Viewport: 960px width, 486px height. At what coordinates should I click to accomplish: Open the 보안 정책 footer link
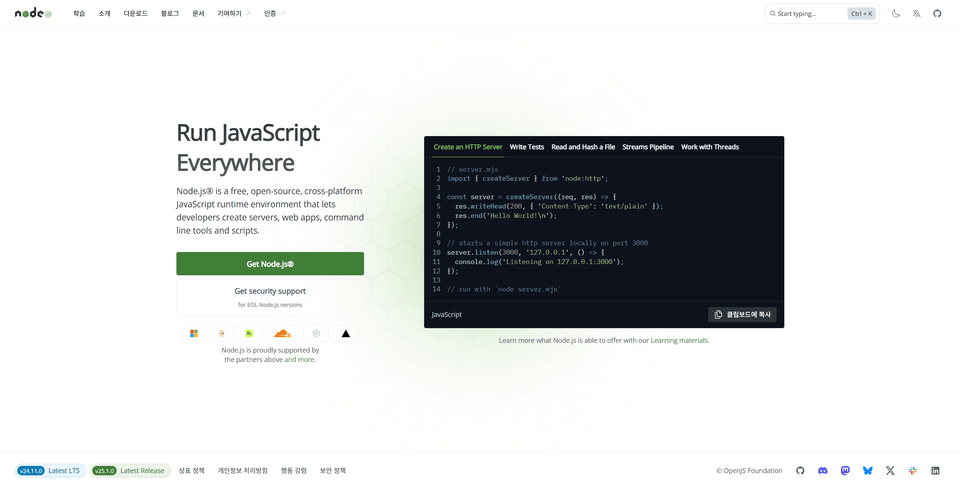[x=332, y=471]
